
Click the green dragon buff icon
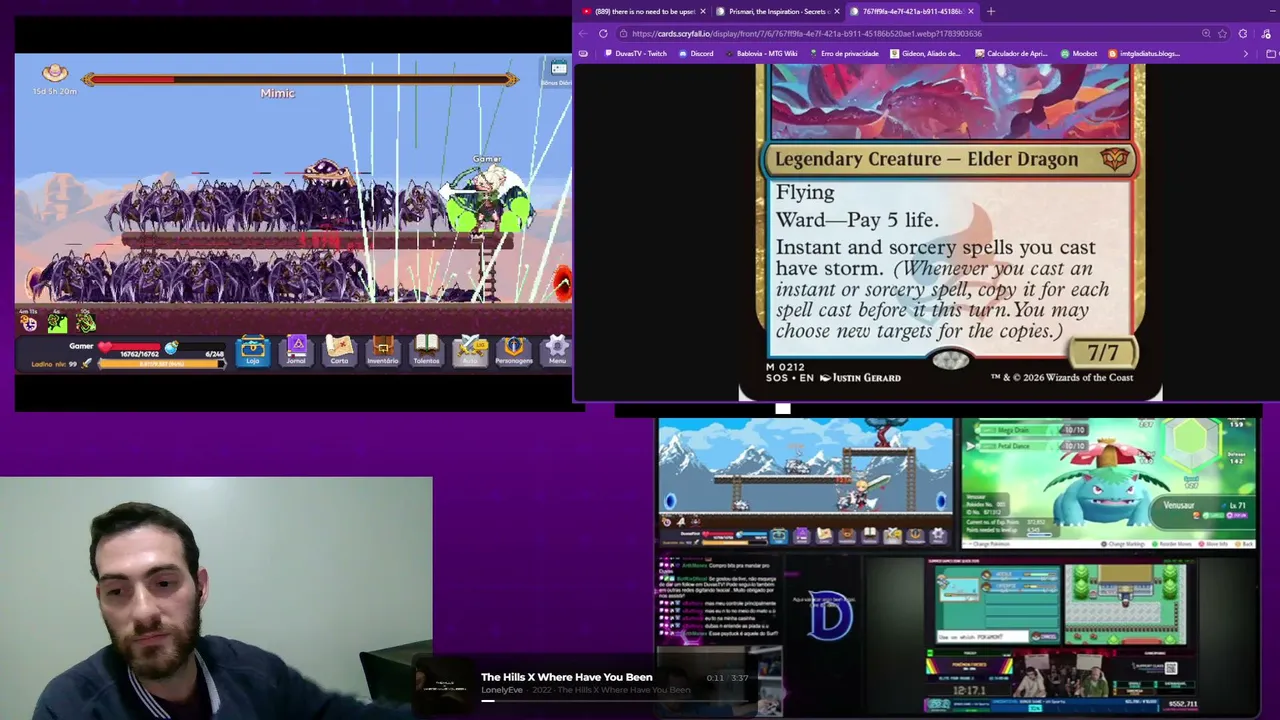click(x=86, y=322)
